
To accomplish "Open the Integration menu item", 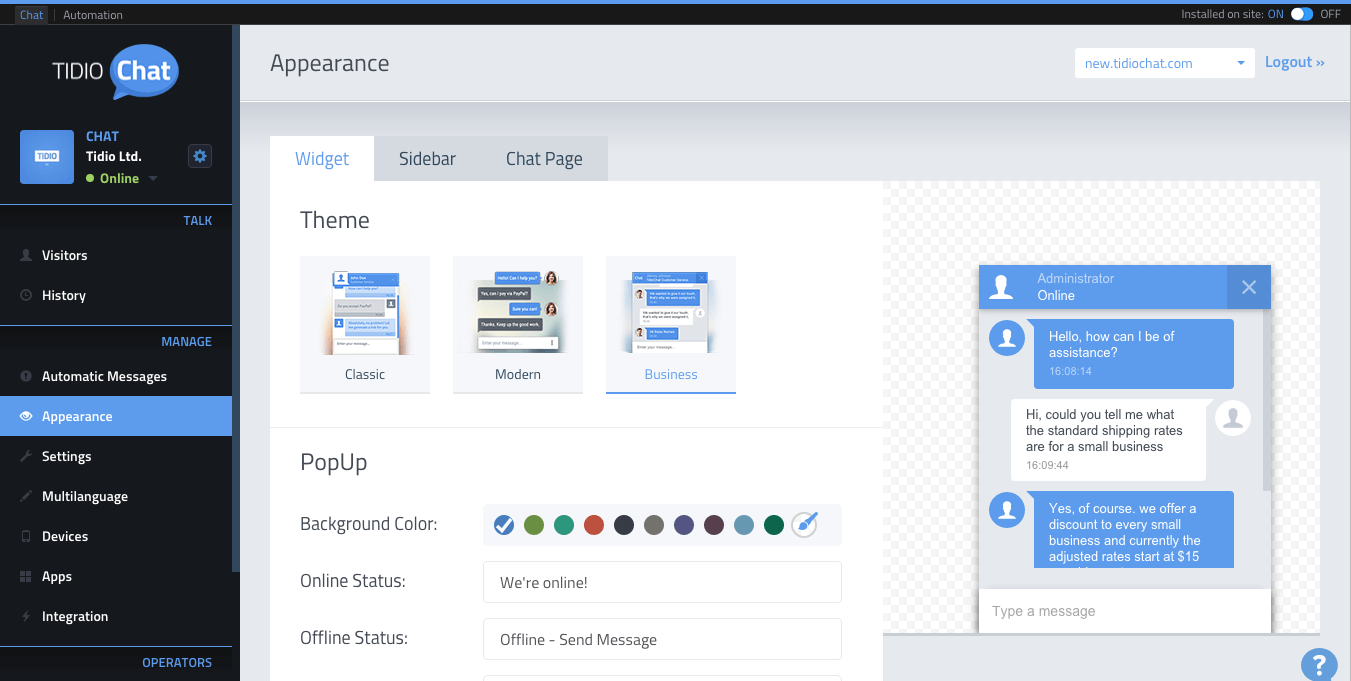I will tap(116, 617).
